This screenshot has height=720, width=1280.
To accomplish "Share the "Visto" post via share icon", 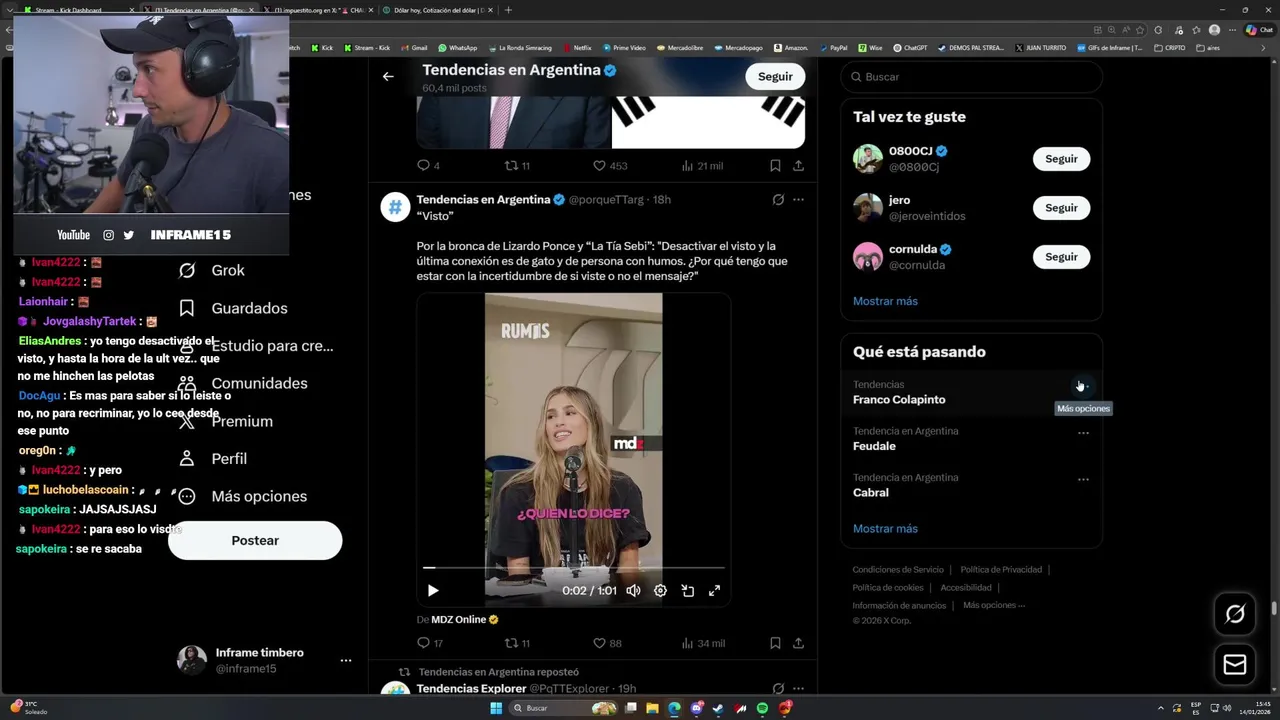I will point(798,643).
